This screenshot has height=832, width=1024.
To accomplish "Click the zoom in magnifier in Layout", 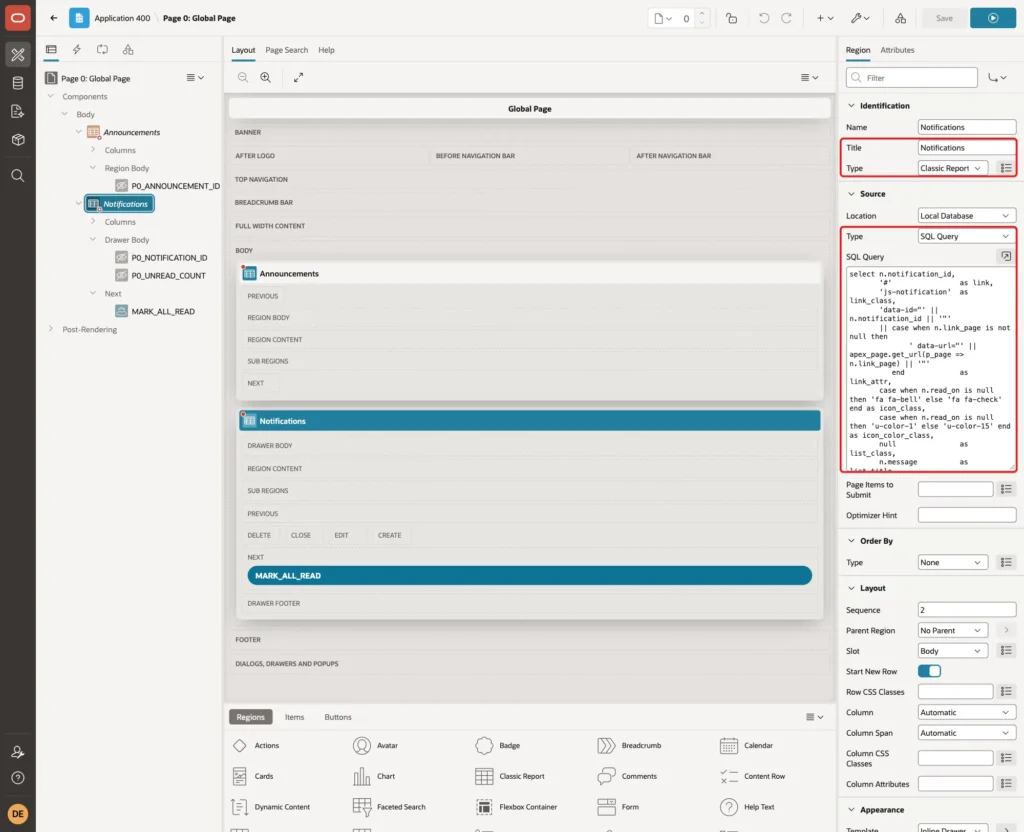I will pos(266,77).
